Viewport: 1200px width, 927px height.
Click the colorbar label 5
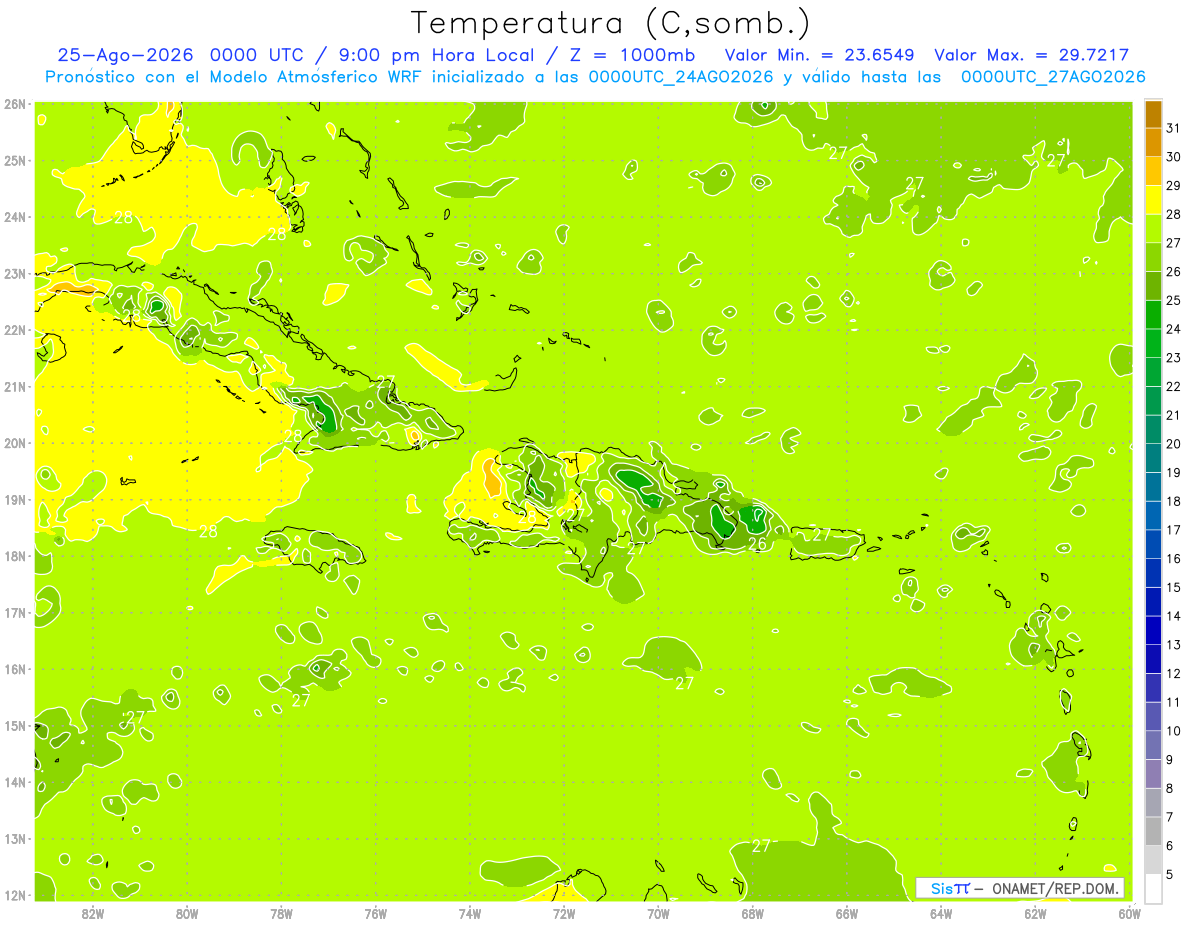[x=1170, y=874]
